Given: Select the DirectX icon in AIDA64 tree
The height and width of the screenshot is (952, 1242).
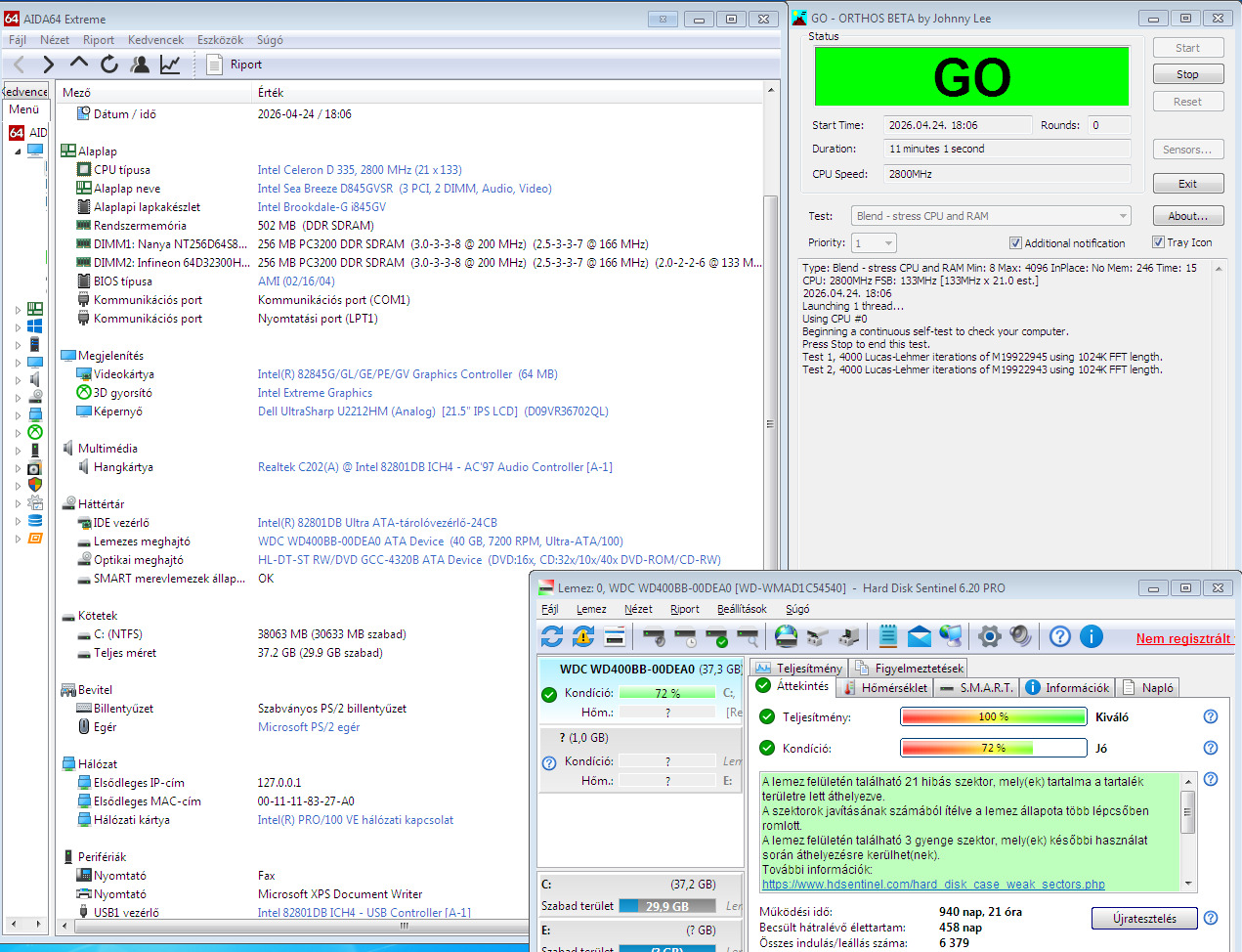Looking at the screenshot, I should 35,432.
